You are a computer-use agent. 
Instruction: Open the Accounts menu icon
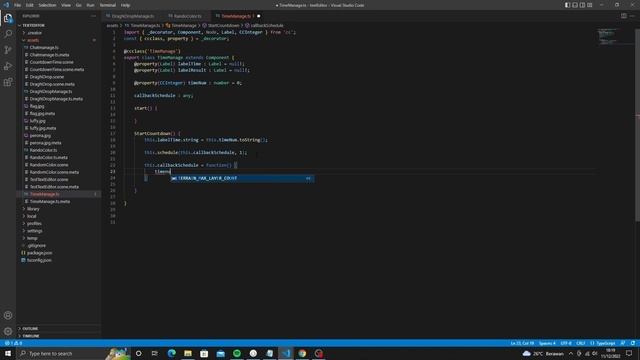click(x=8, y=315)
